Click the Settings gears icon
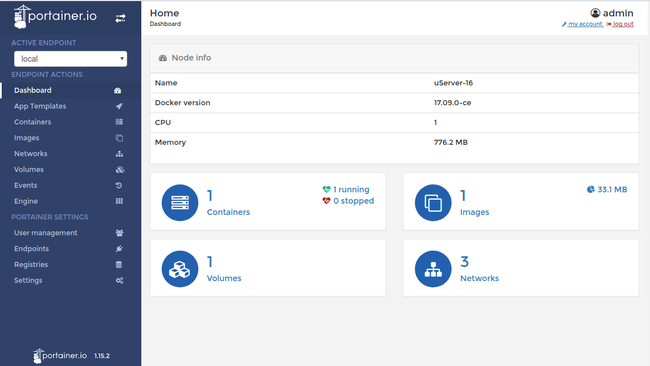 [x=119, y=281]
